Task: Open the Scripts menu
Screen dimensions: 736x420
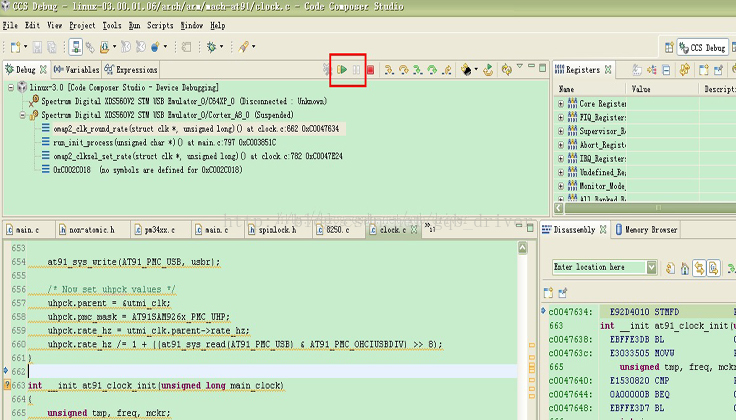Action: [160, 25]
